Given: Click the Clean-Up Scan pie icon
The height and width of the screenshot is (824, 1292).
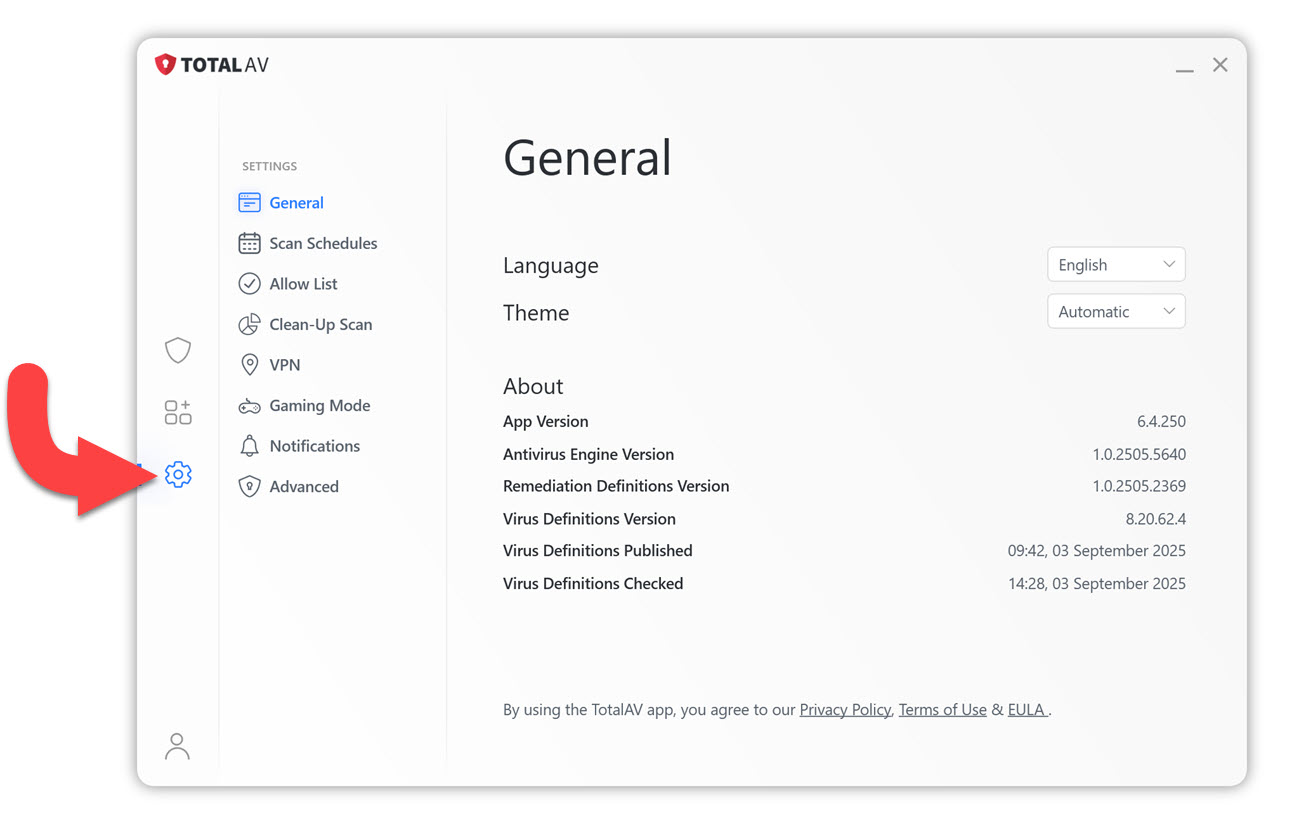Looking at the screenshot, I should pyautogui.click(x=249, y=325).
